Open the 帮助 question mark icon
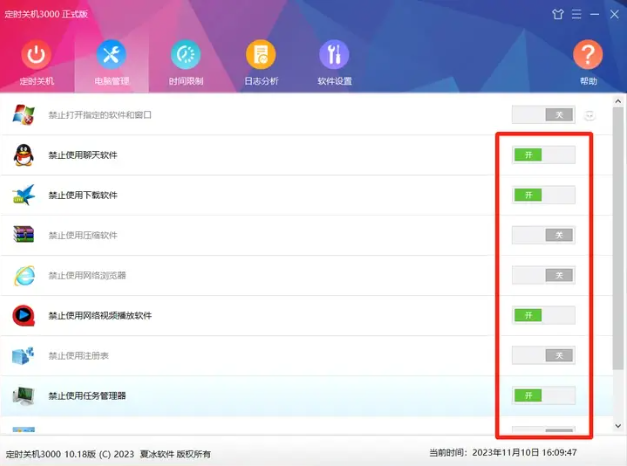 point(588,54)
